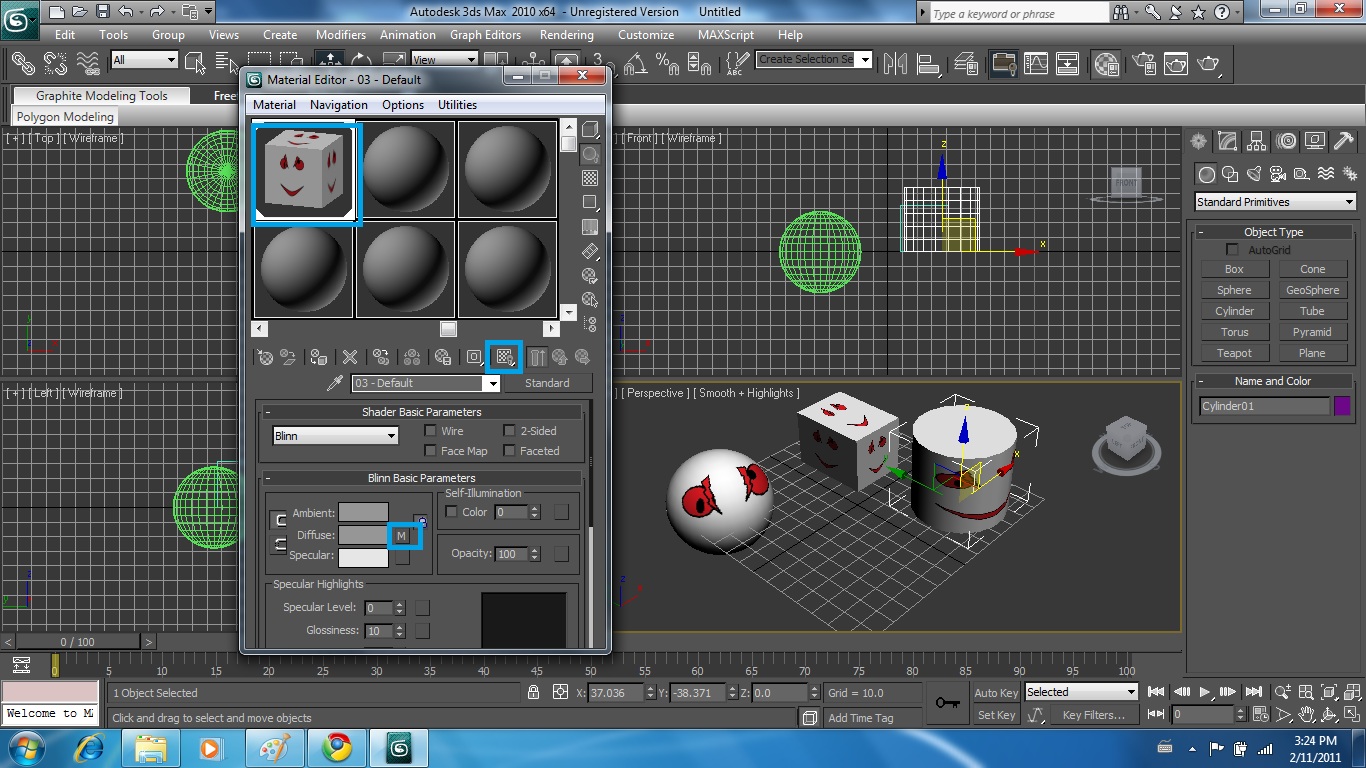1366x768 pixels.
Task: Open Curve Editor from toolbar
Action: [x=1036, y=63]
